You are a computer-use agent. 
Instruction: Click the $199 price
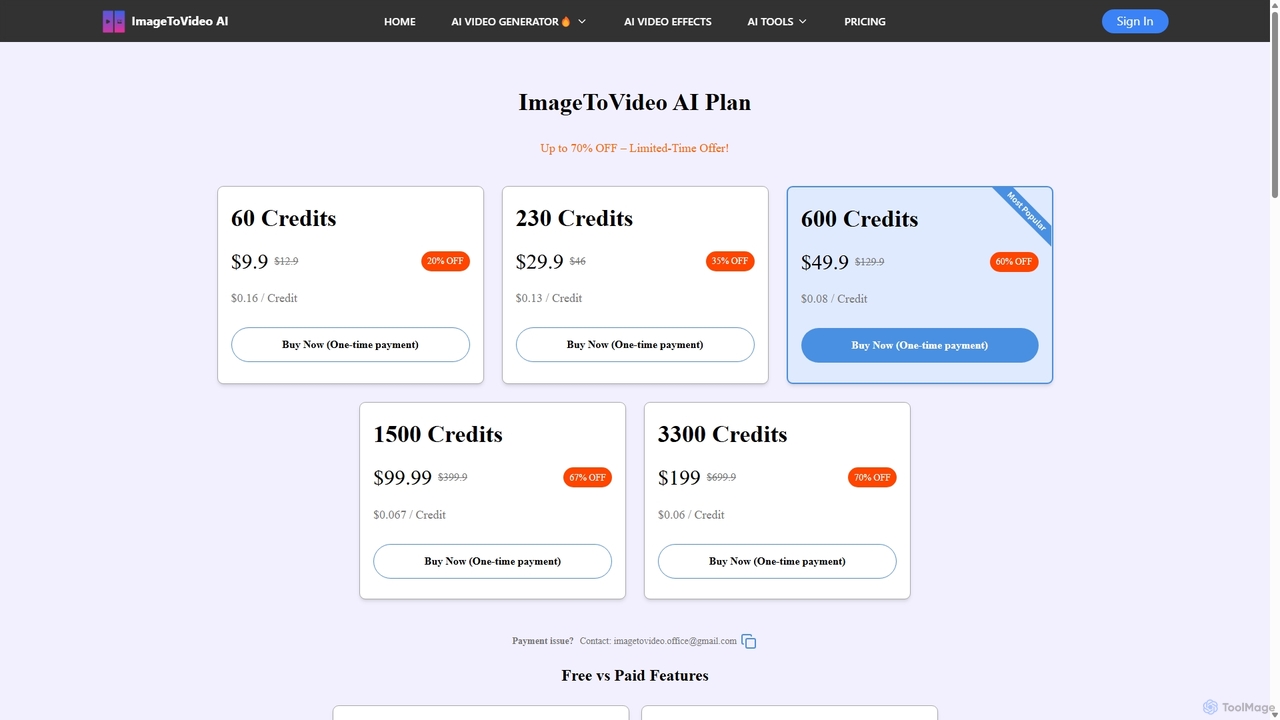click(x=679, y=478)
